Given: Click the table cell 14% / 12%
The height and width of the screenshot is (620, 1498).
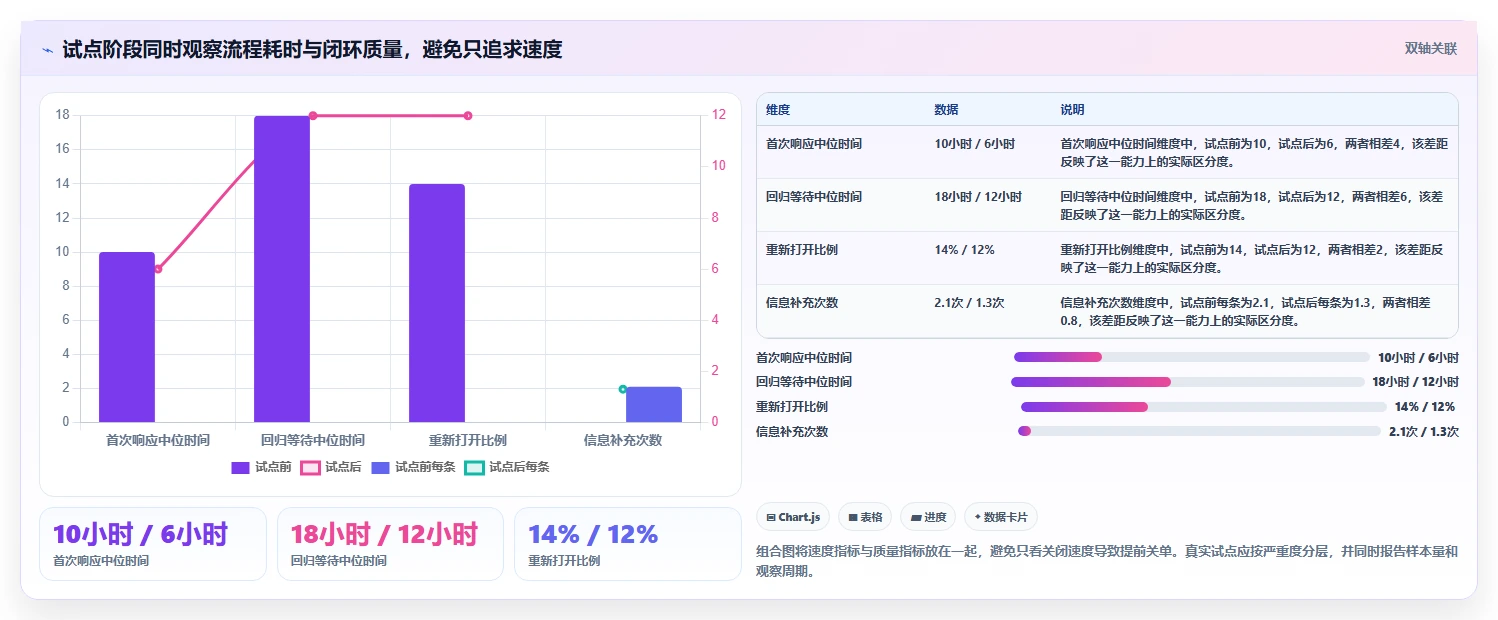Looking at the screenshot, I should coord(964,250).
